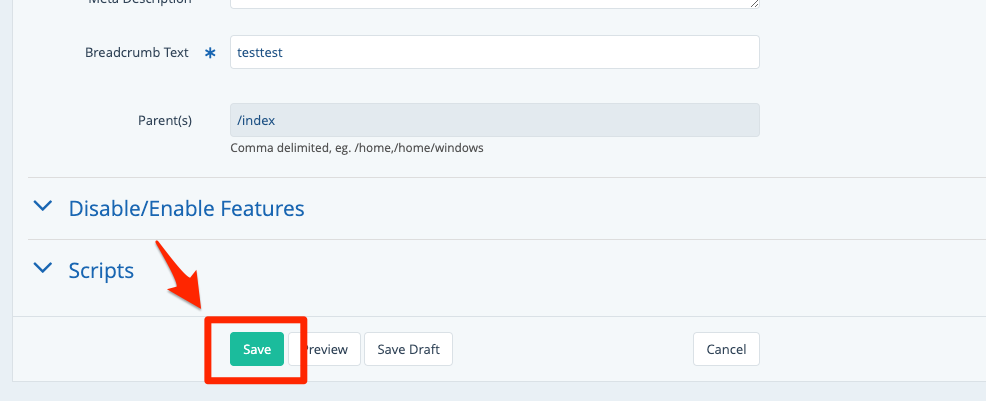Click the Breadcrumb Text label
This screenshot has width=986, height=401.
(137, 52)
